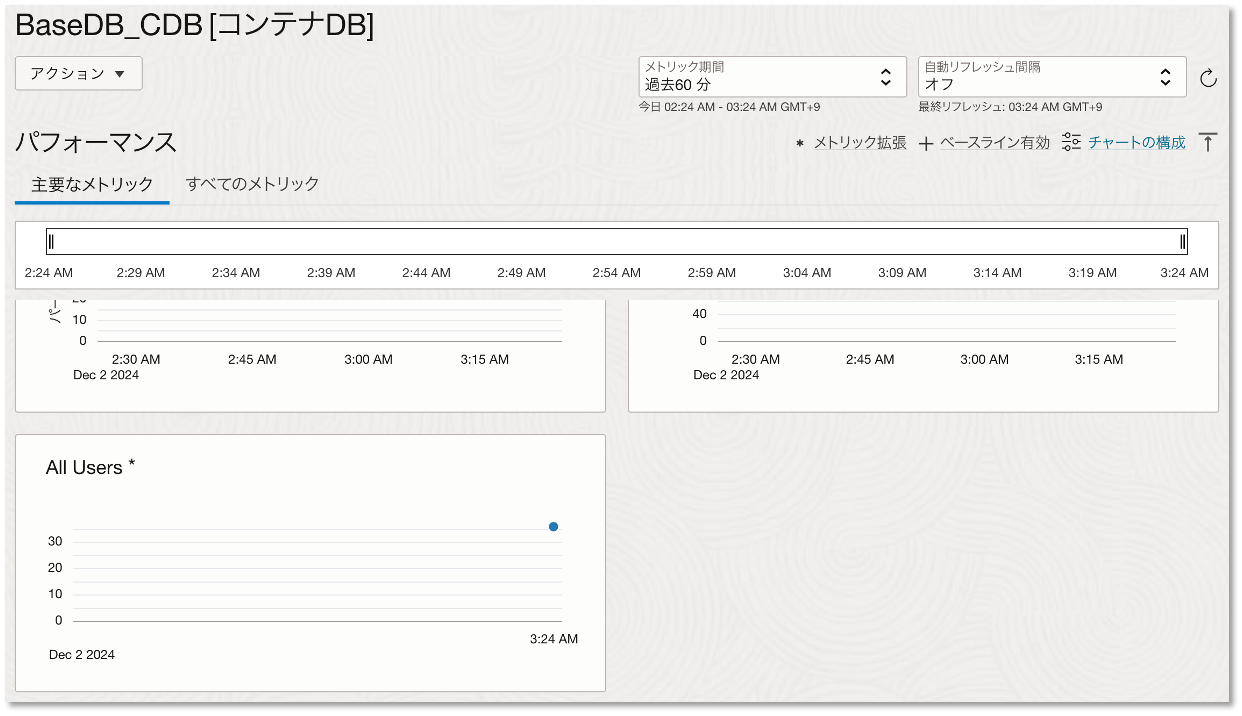This screenshot has width=1242, height=716.
Task: Open the 自動リフレッシュ間隔 dropdown
Action: pos(1050,77)
